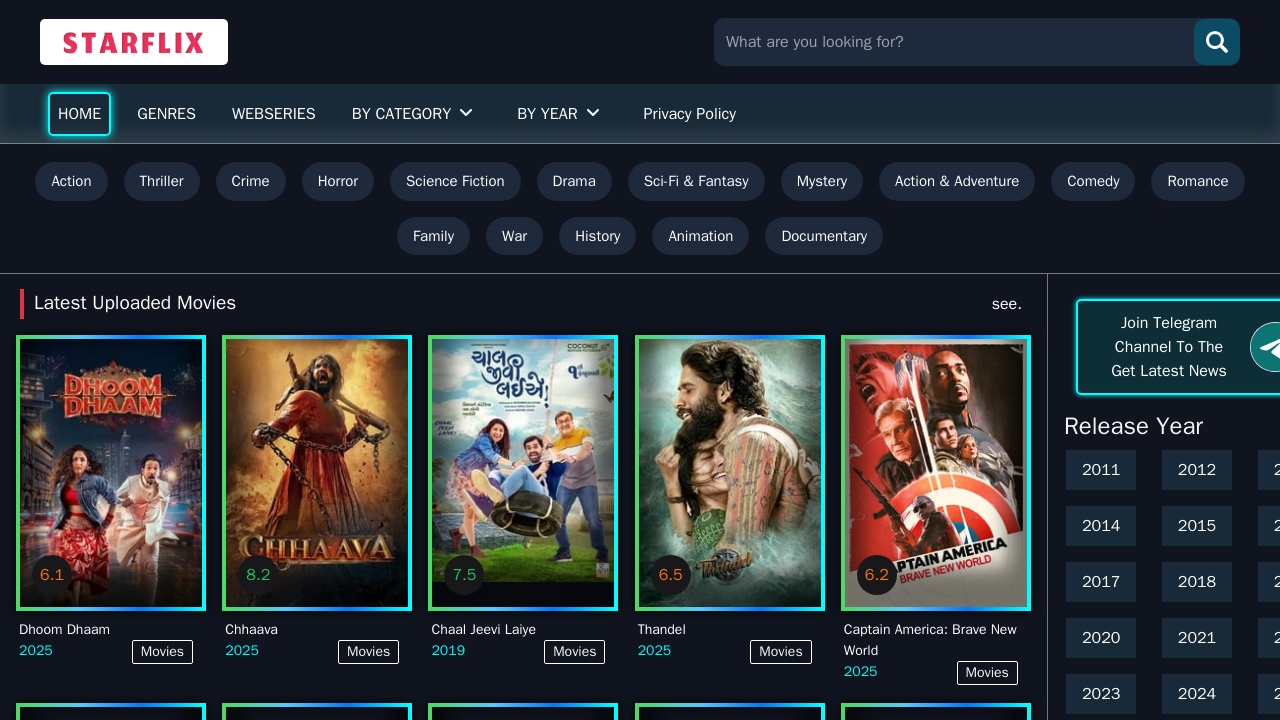Select the Documentary genre chip

tap(824, 236)
